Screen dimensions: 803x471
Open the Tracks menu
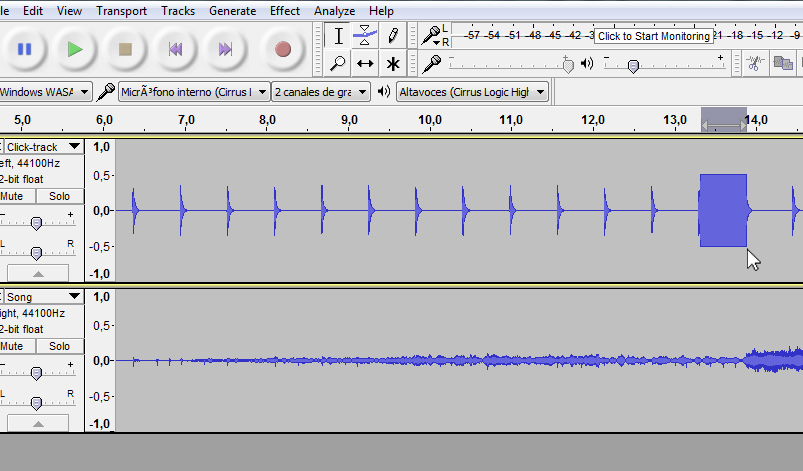click(178, 11)
